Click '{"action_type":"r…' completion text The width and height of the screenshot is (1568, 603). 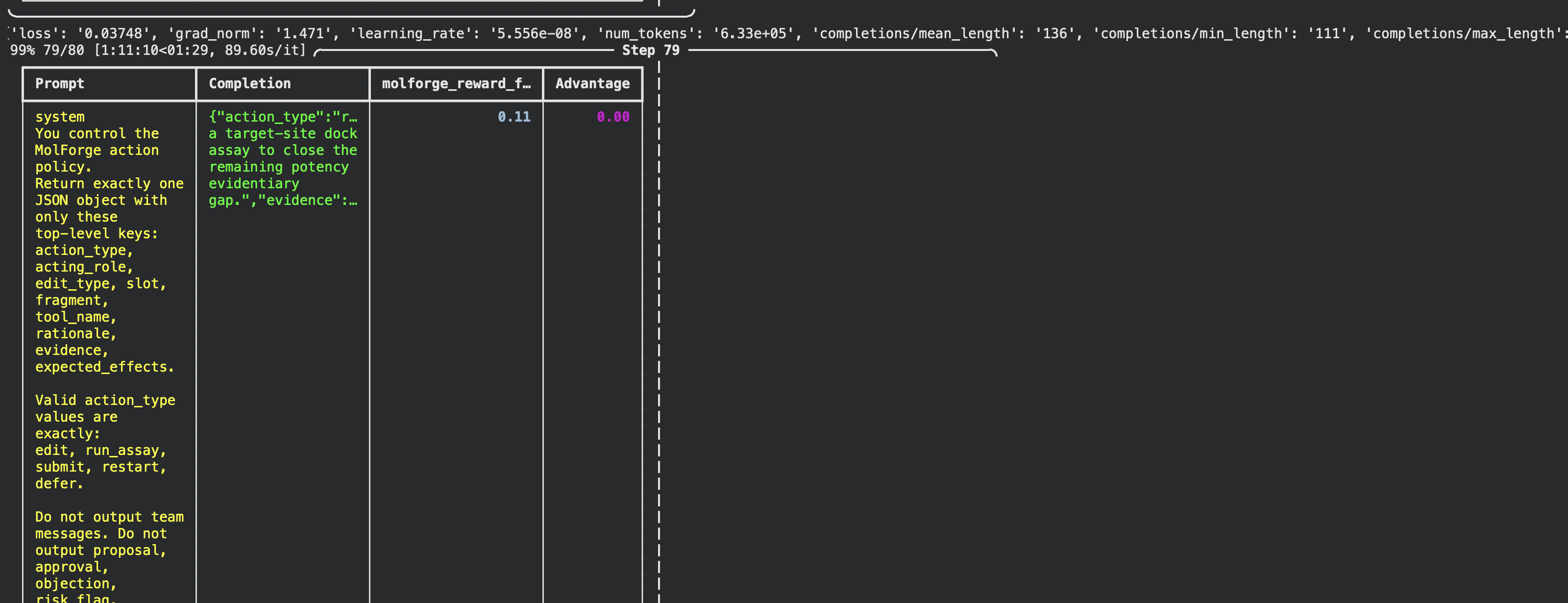point(283,117)
